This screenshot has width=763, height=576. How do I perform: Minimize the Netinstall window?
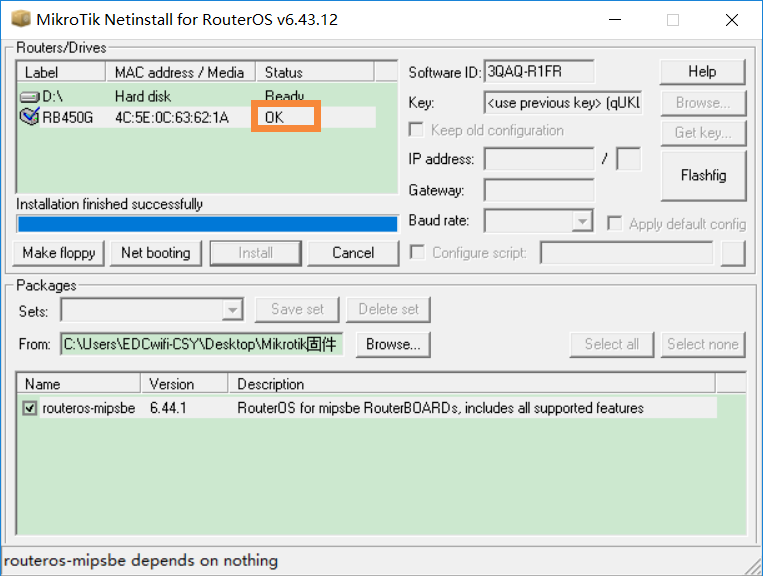click(x=615, y=20)
